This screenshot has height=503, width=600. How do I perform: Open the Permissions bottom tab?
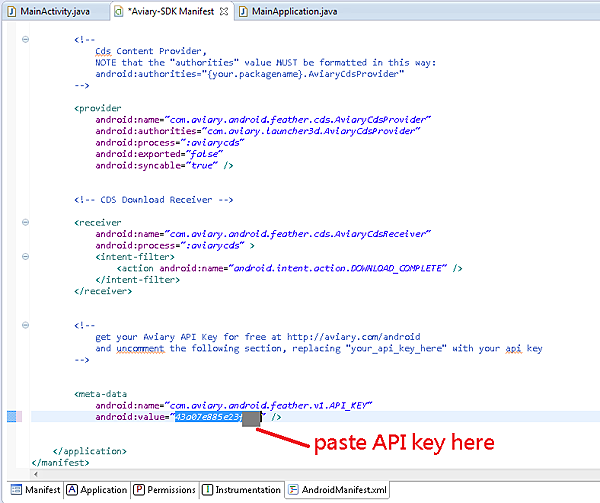tap(165, 490)
